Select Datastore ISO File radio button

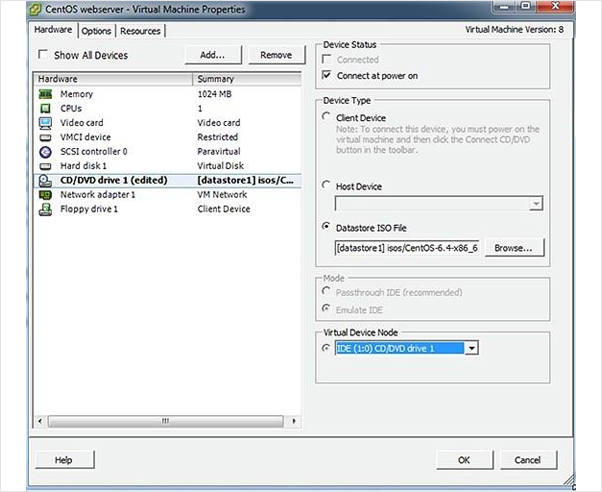pyautogui.click(x=326, y=227)
